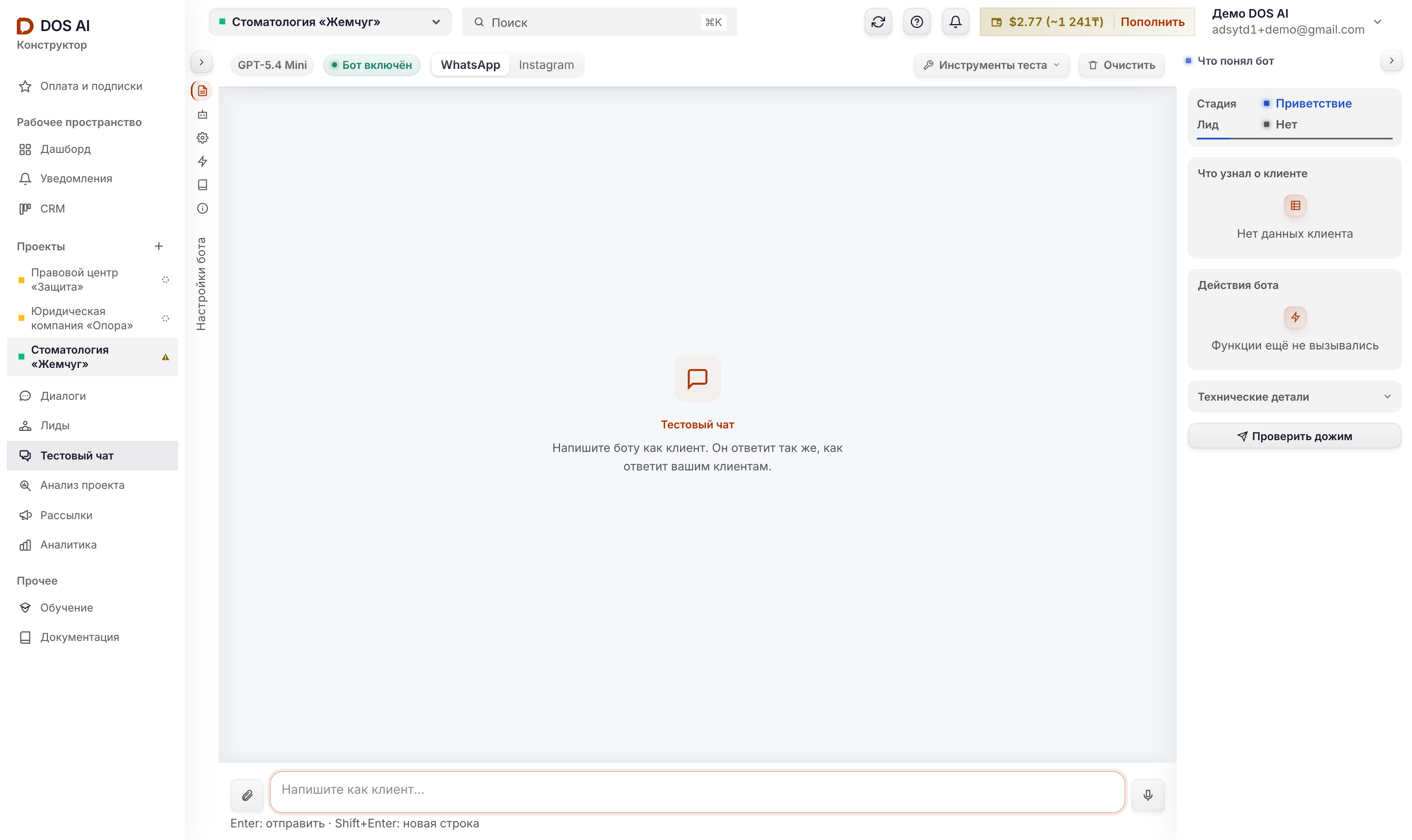Switch to the WhatsApp channel tab
Viewport: 1412px width, 840px height.
pyautogui.click(x=470, y=65)
